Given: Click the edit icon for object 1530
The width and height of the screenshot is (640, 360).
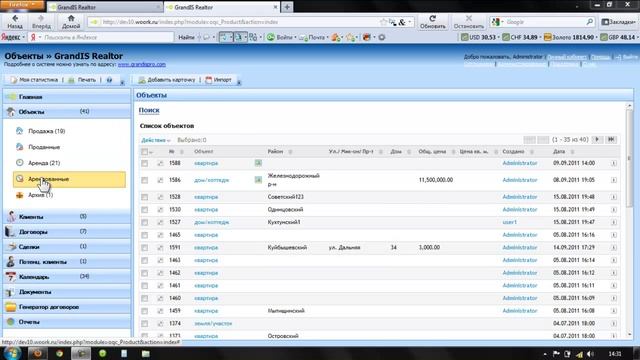Looking at the screenshot, I should coord(160,210).
